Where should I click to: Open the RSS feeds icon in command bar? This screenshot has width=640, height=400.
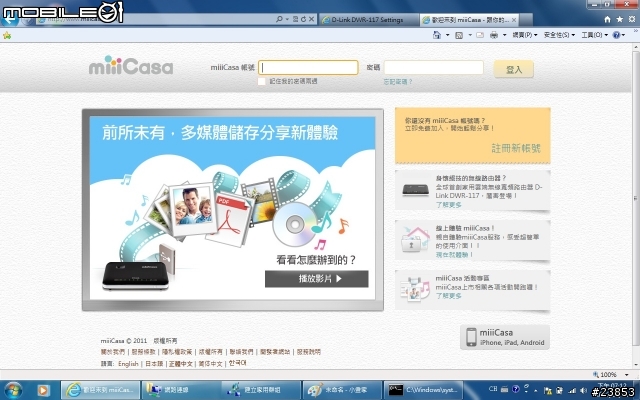coord(459,35)
